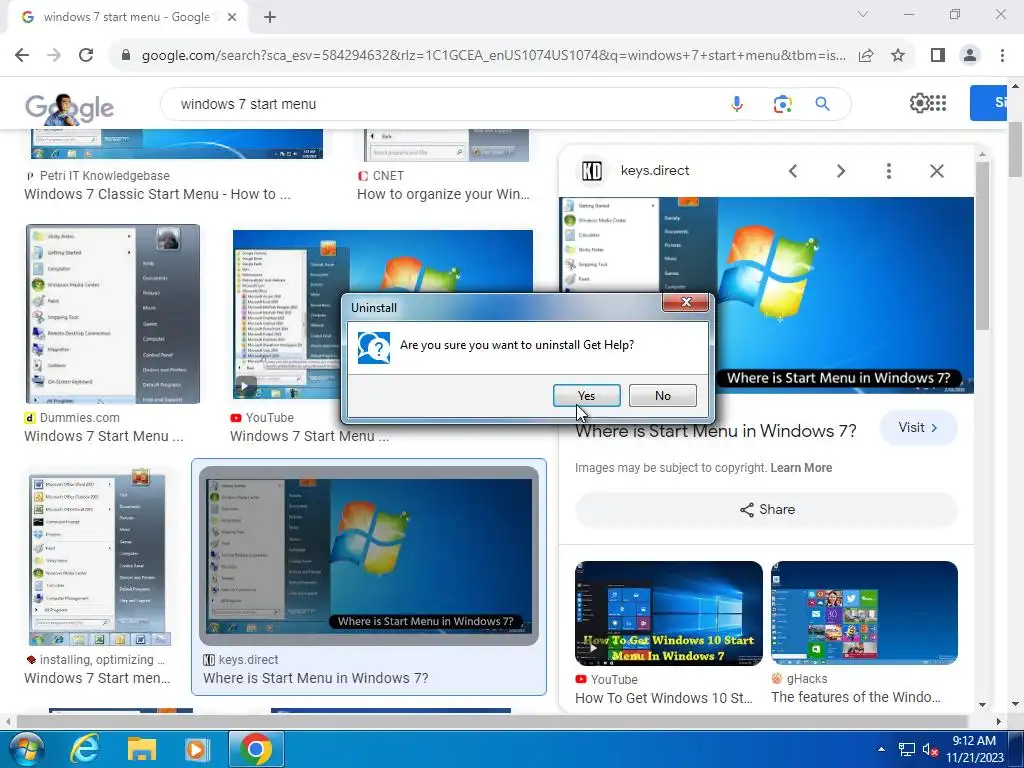
Task: Open Chrome's three-dot menu
Action: point(1002,56)
